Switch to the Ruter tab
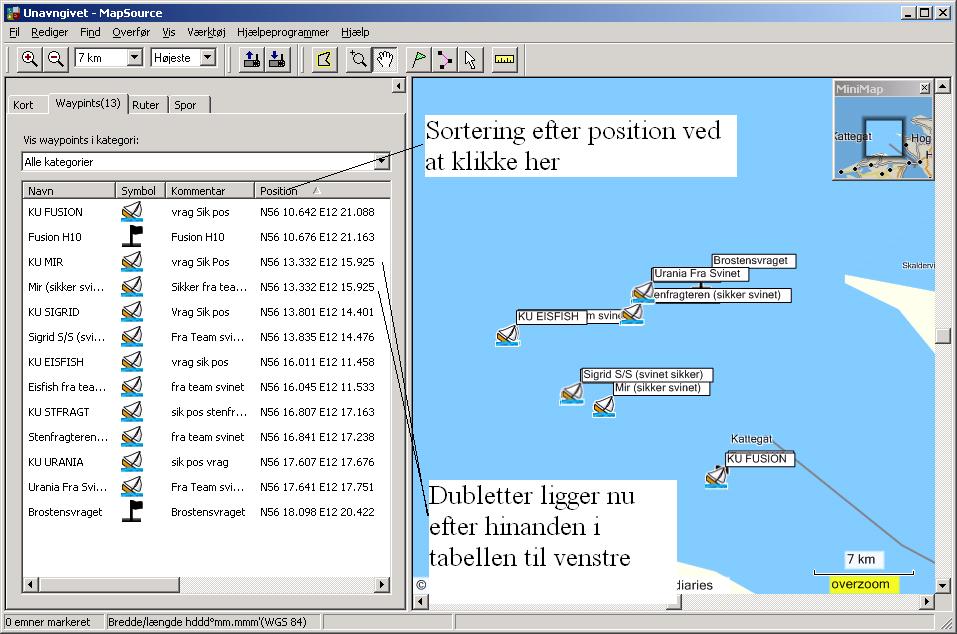Viewport: 957px width, 634px height. pyautogui.click(x=145, y=105)
